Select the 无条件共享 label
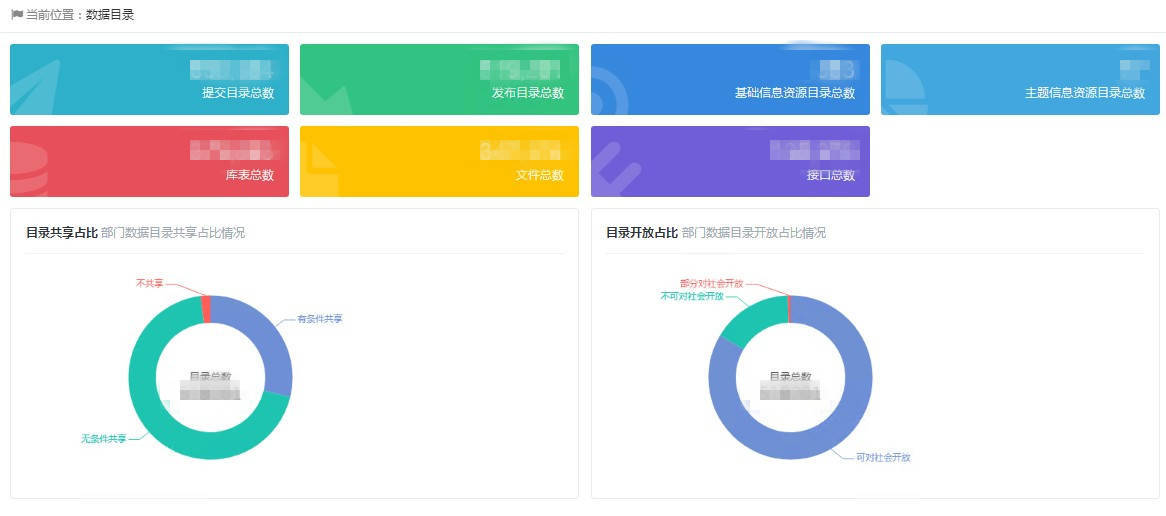 [x=103, y=439]
